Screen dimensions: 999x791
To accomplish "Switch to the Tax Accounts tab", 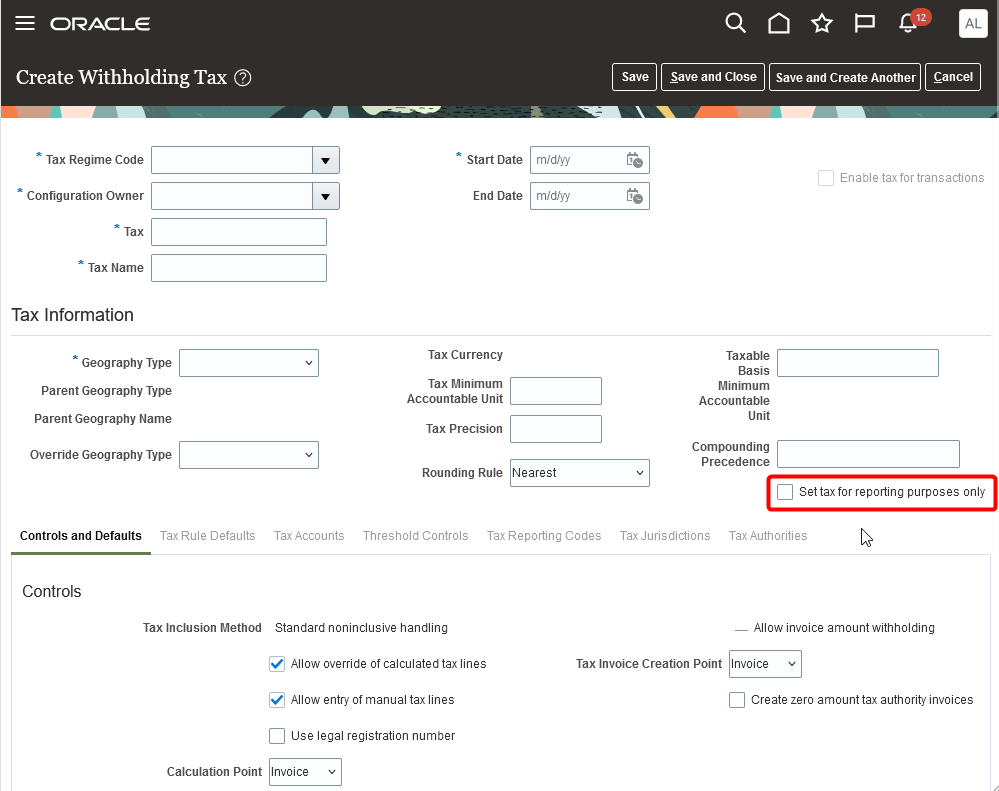I will (309, 536).
